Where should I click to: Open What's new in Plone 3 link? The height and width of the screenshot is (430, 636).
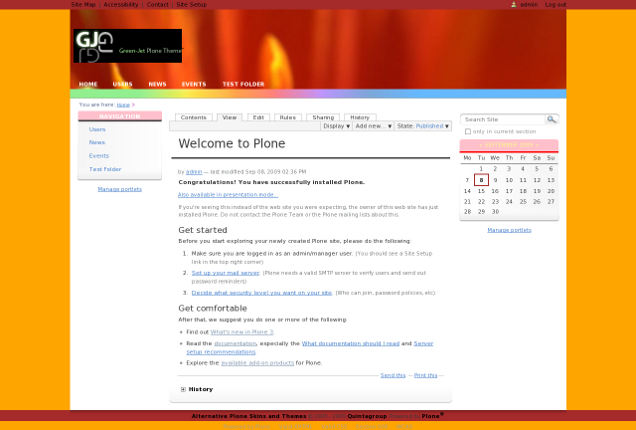(242, 332)
